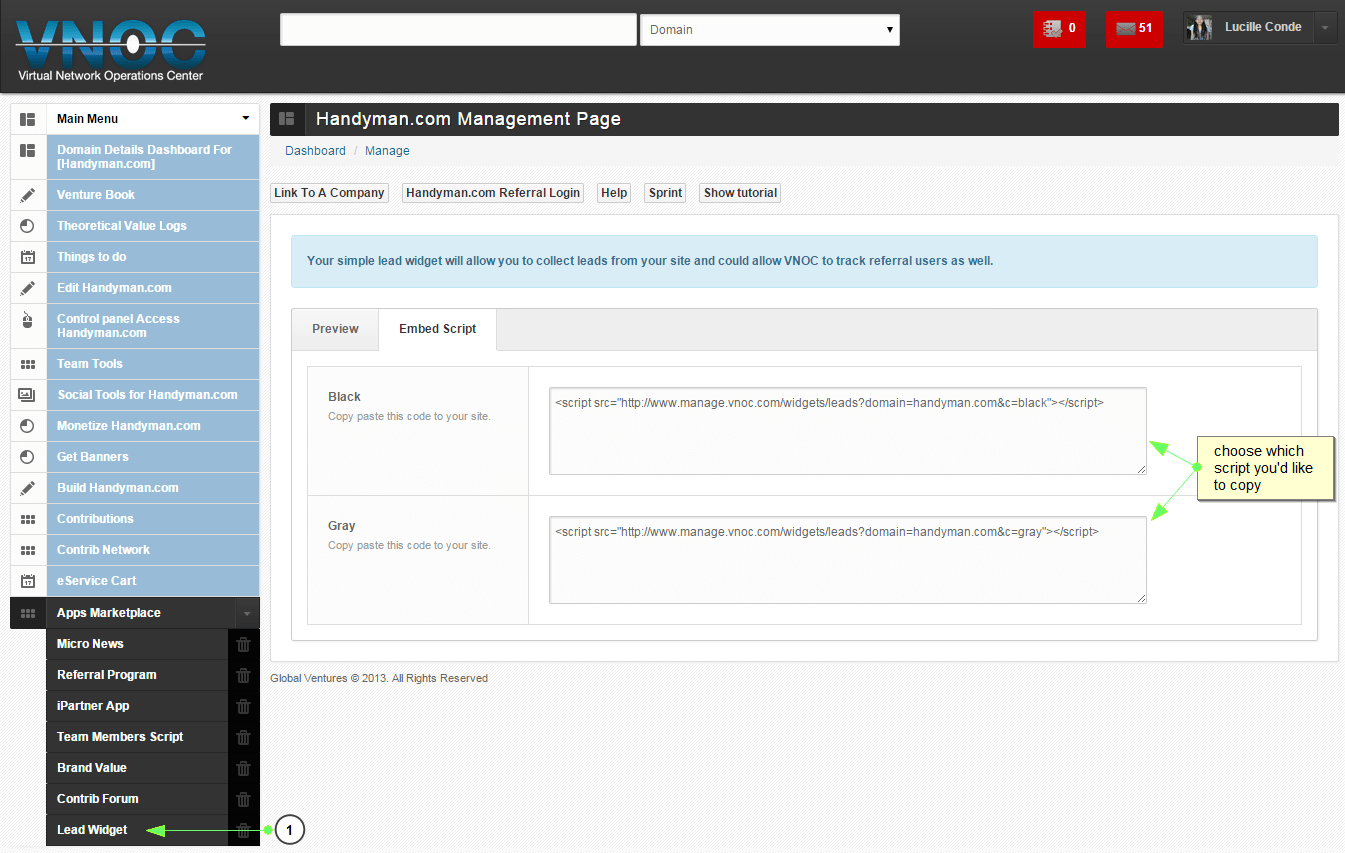1345x853 pixels.
Task: Click the top search input field
Action: tap(458, 30)
